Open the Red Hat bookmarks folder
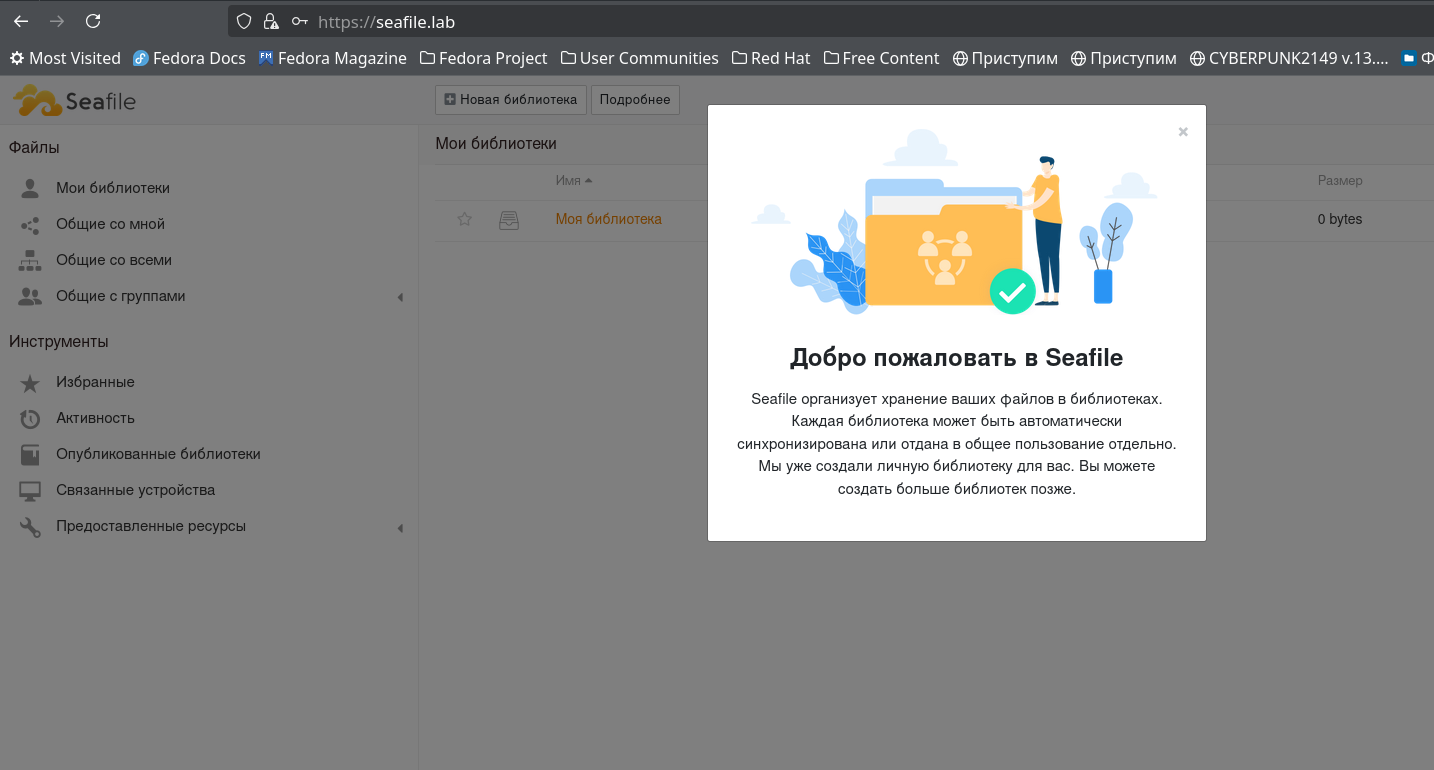This screenshot has height=770, width=1434. 771,58
